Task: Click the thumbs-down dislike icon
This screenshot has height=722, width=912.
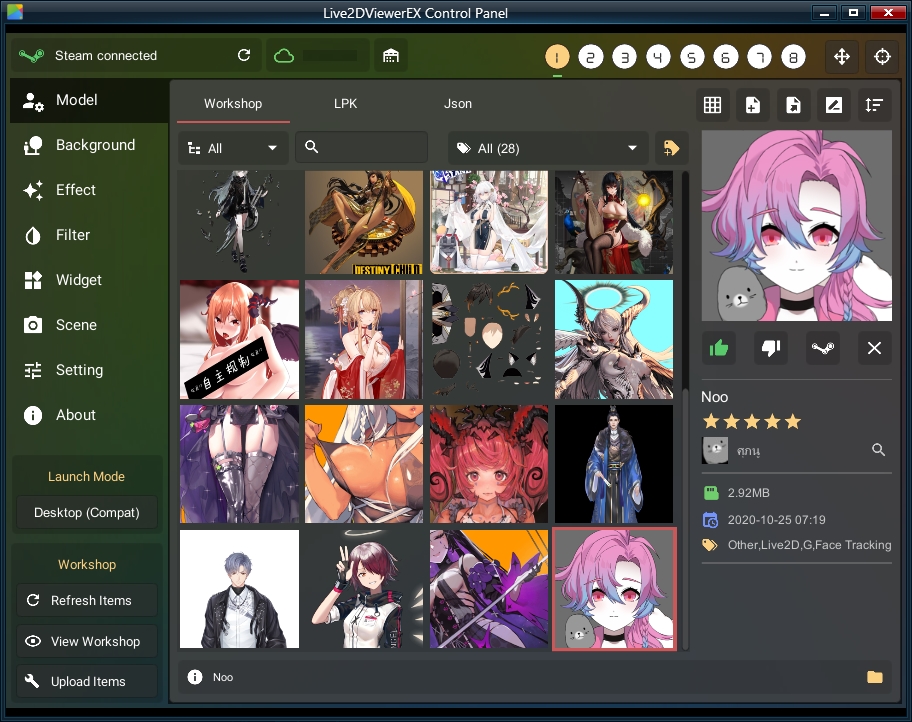Action: pyautogui.click(x=771, y=348)
